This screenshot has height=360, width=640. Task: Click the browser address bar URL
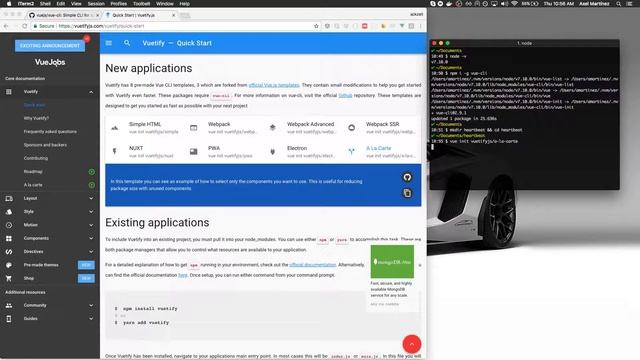101,26
